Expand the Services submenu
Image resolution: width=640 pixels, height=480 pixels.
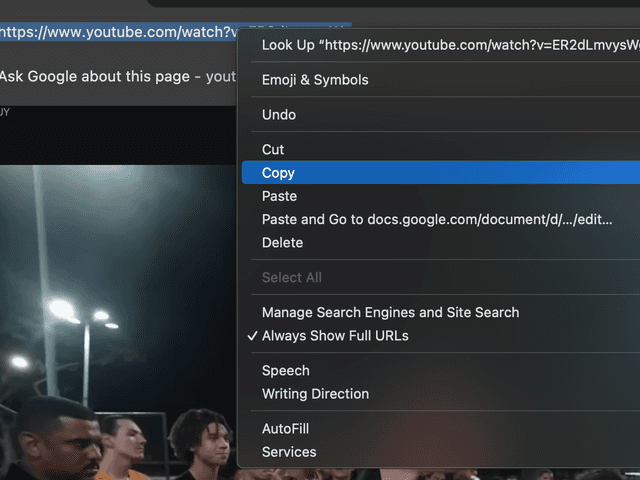441,452
